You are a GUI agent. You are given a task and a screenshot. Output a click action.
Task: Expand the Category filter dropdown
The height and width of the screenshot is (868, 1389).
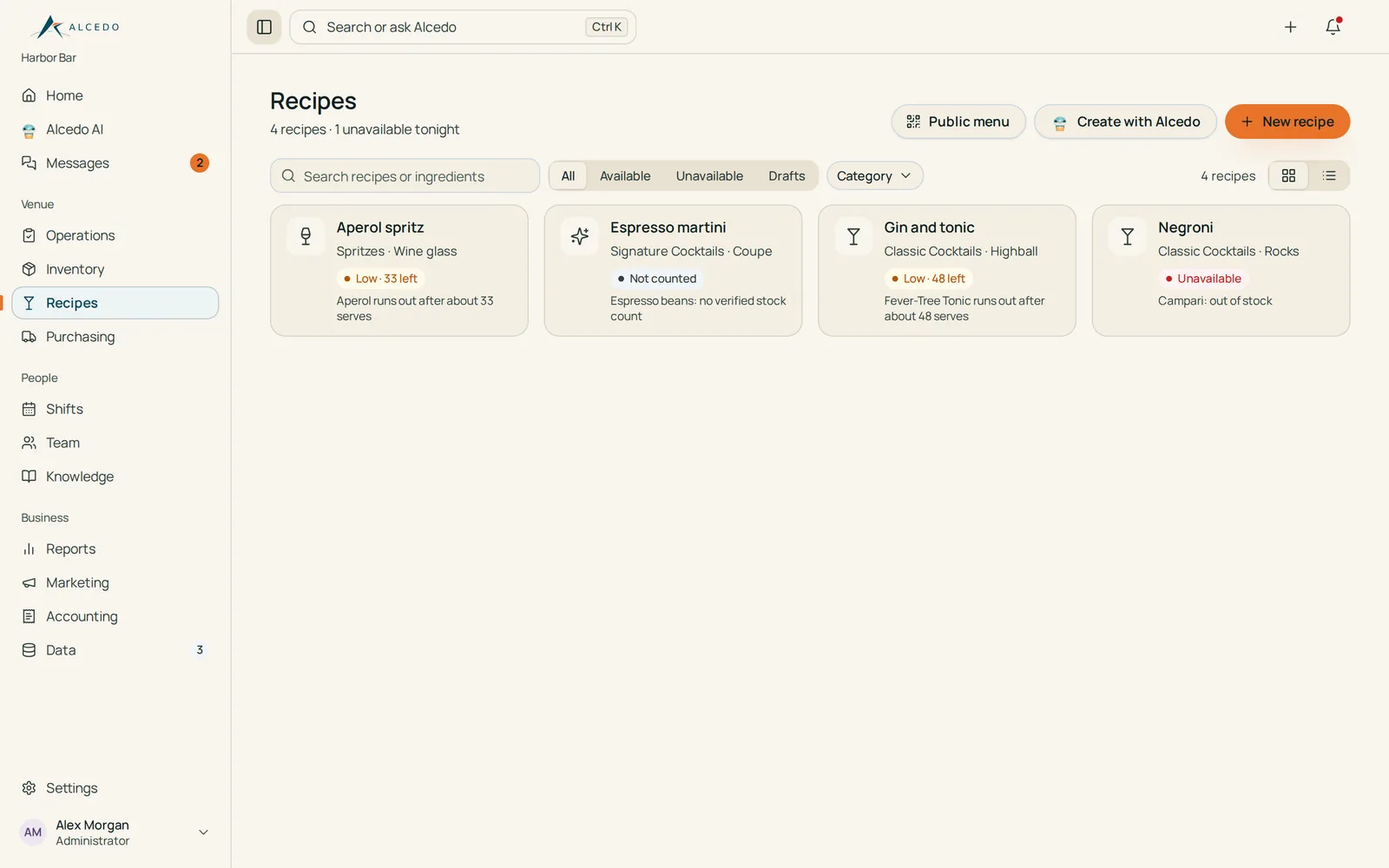(874, 175)
